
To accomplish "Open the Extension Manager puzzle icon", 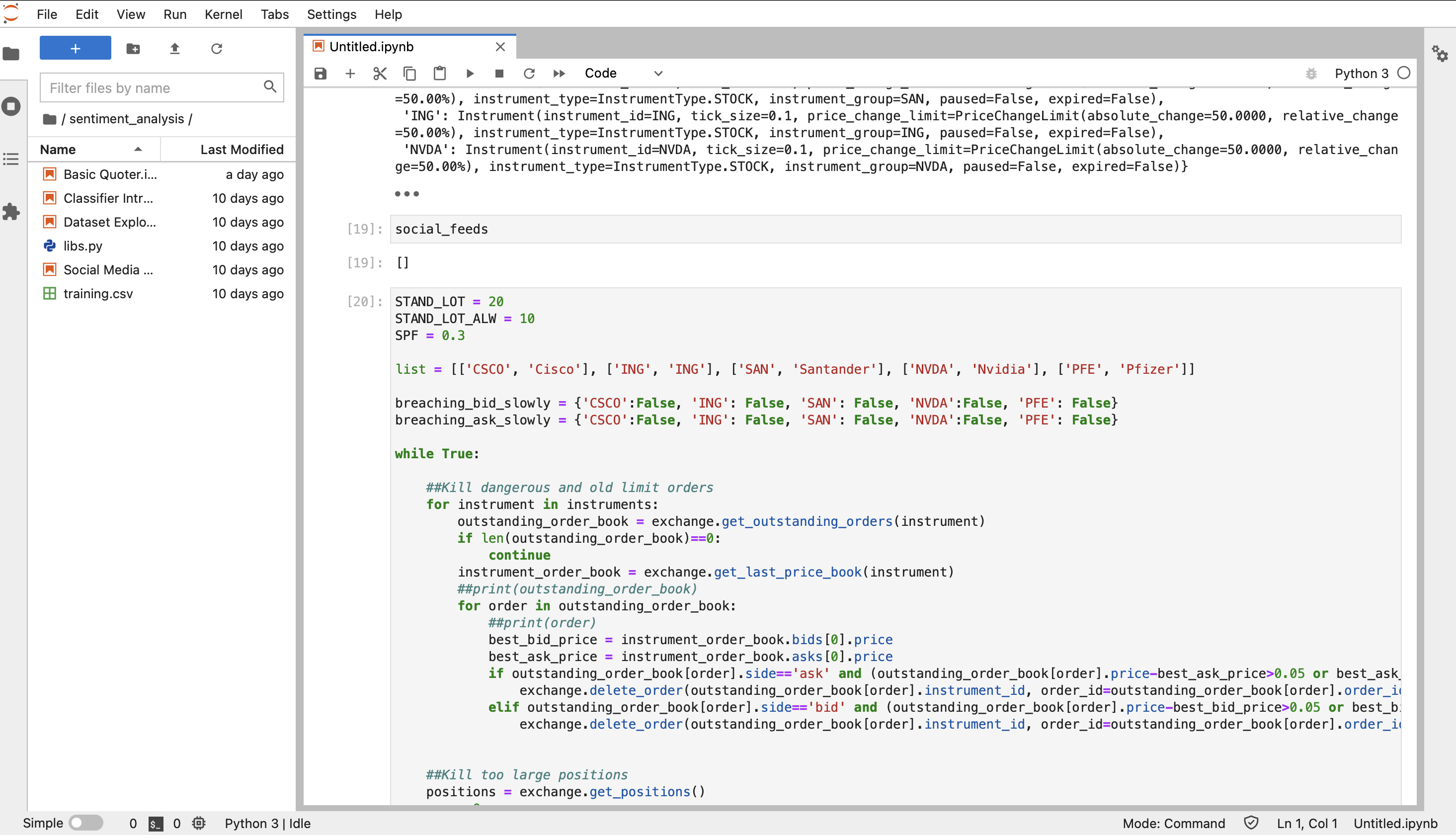I will tap(11, 212).
